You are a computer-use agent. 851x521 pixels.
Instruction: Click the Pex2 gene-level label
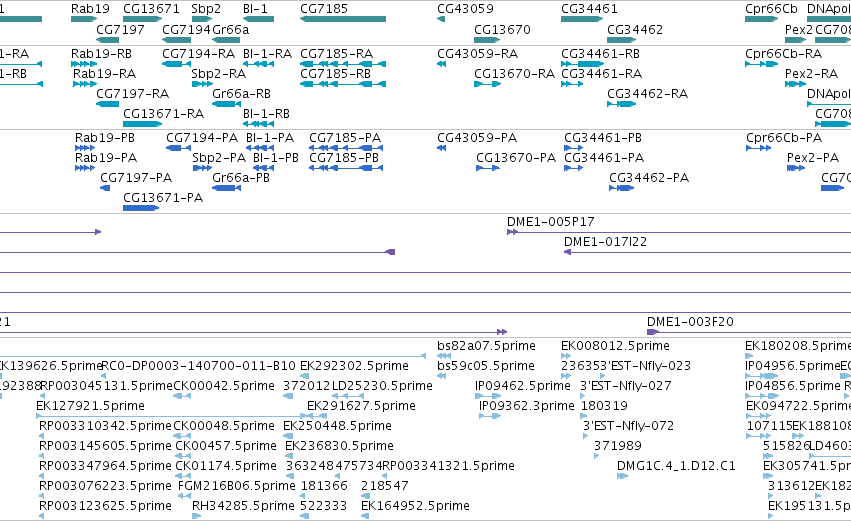pos(799,29)
